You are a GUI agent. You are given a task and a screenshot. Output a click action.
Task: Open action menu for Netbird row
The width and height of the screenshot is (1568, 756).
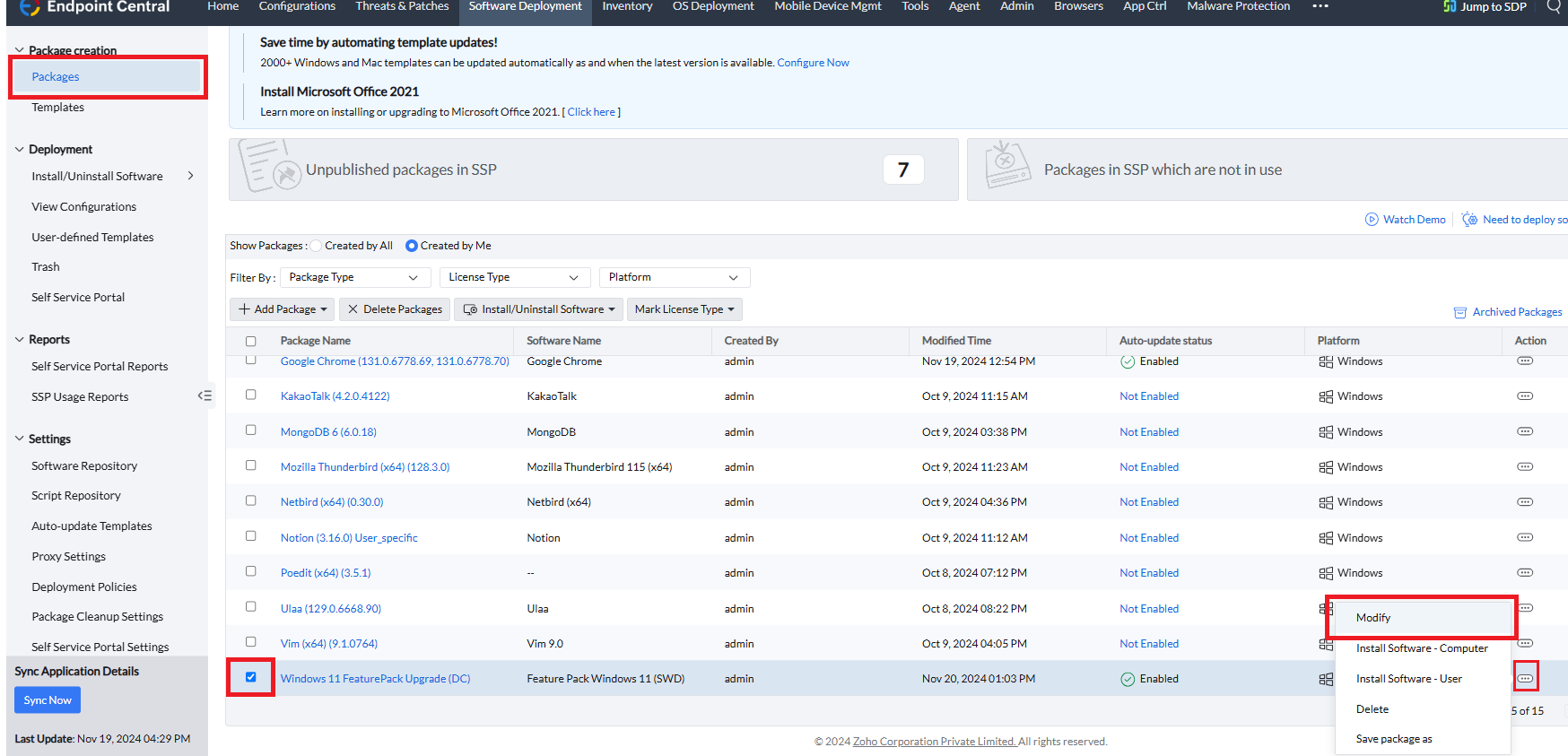click(x=1525, y=502)
